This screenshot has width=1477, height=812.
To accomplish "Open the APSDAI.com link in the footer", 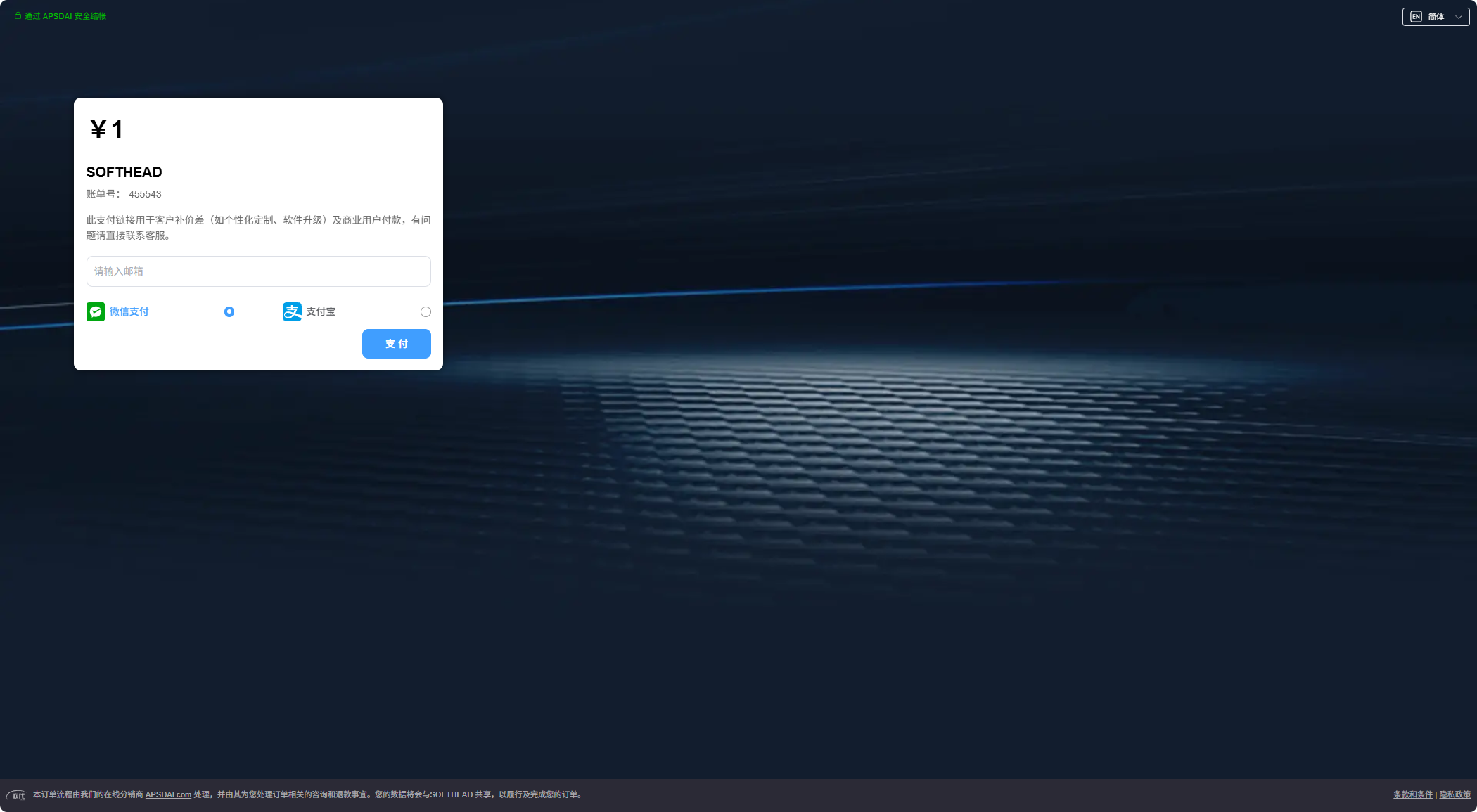I will [168, 794].
